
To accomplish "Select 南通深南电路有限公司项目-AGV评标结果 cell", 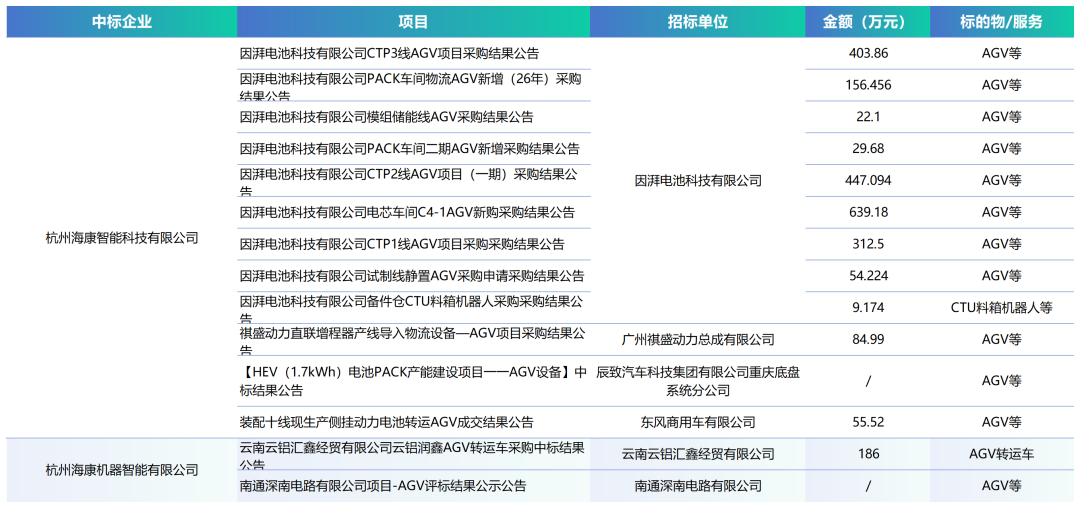I will pyautogui.click(x=413, y=486).
